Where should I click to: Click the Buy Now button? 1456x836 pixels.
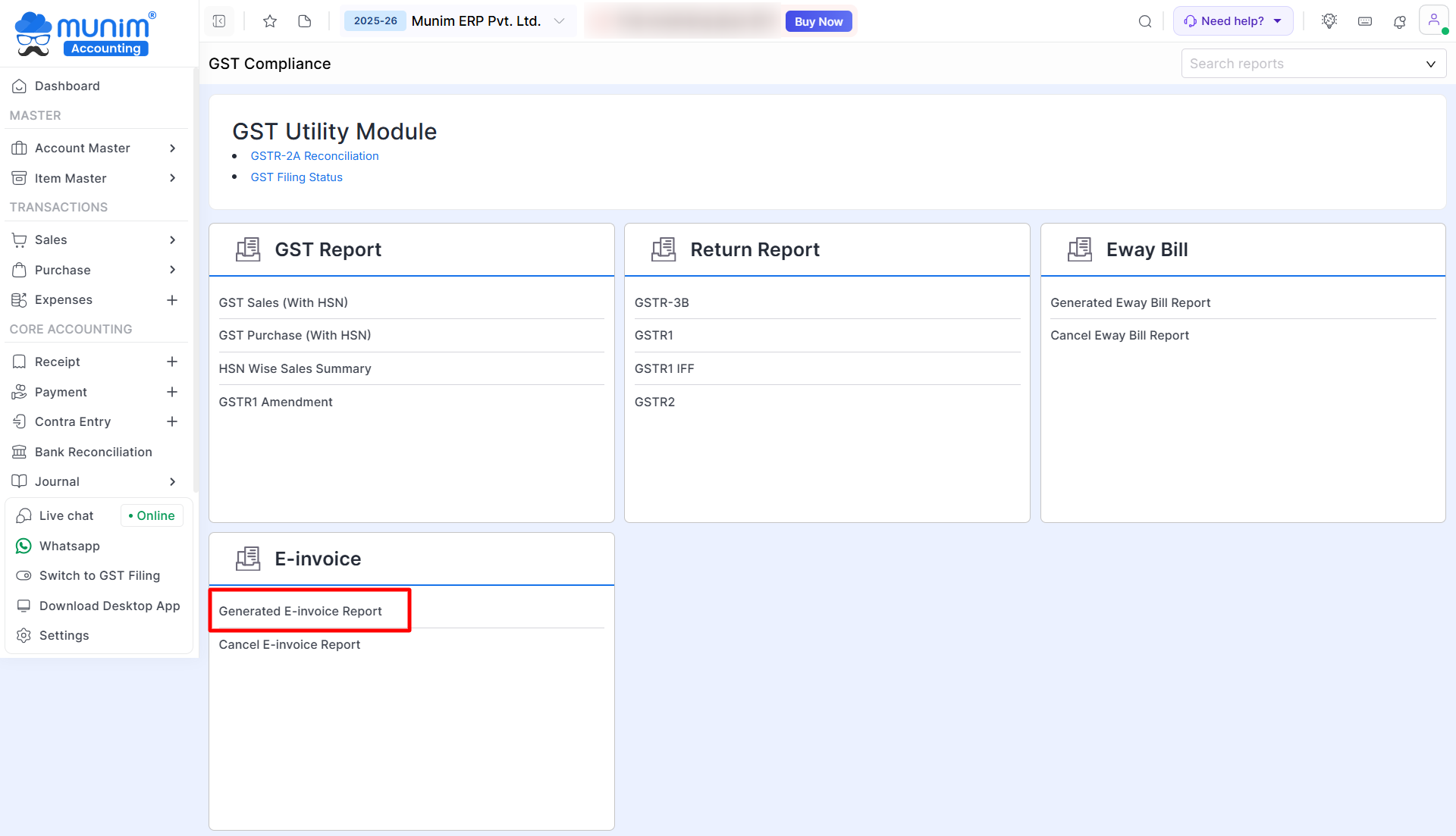818,21
